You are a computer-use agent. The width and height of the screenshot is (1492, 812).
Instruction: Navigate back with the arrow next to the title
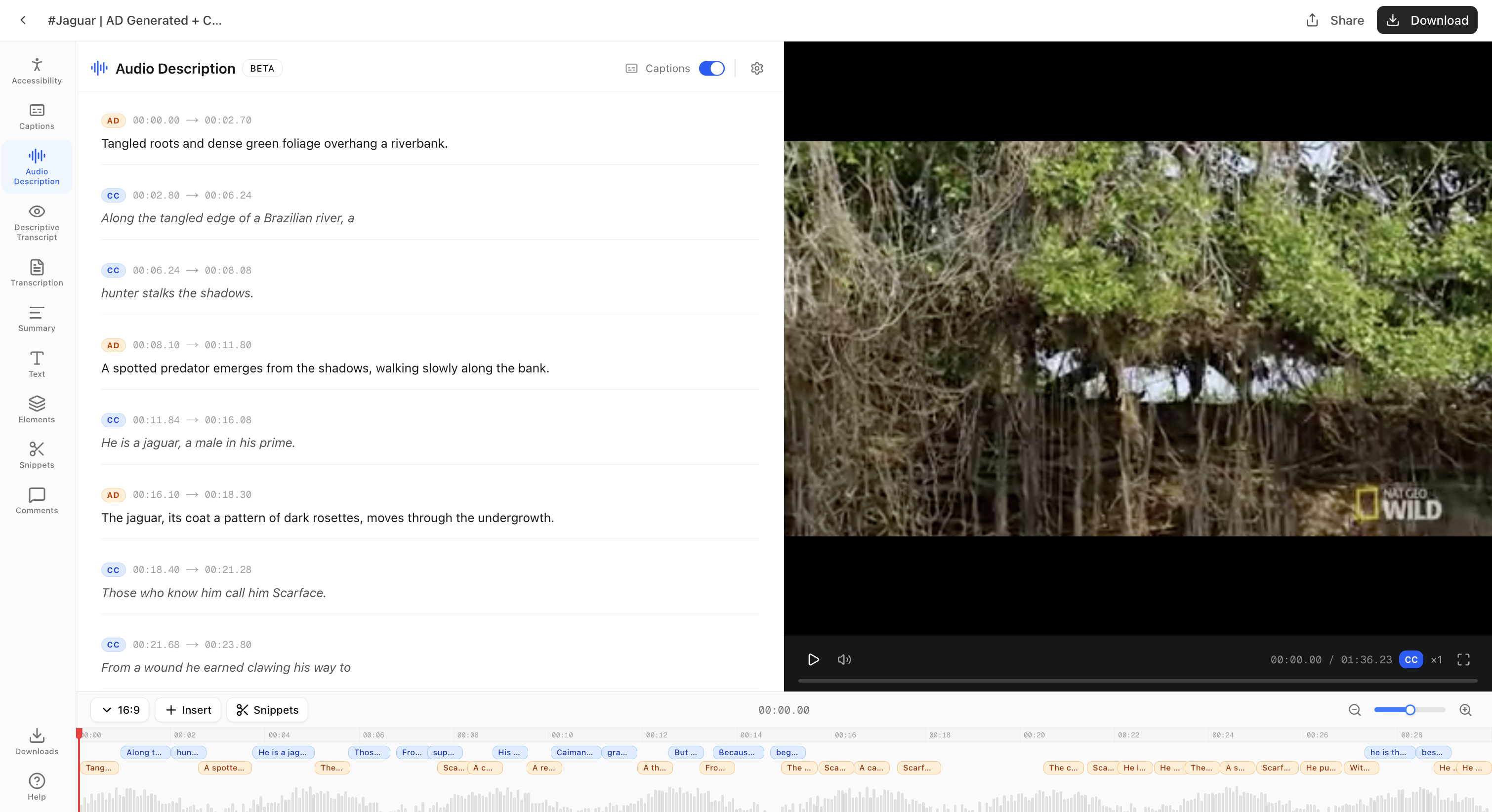(23, 20)
